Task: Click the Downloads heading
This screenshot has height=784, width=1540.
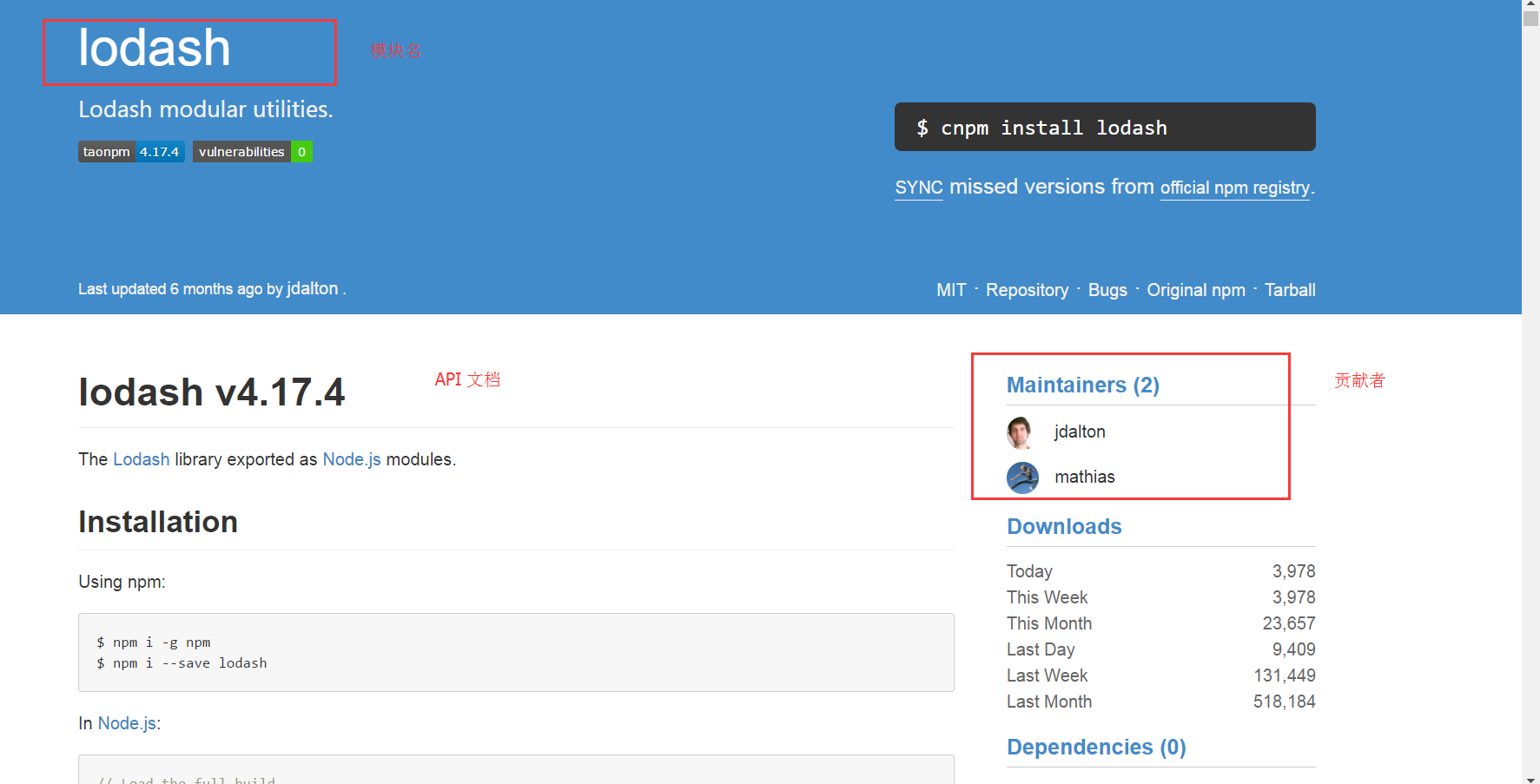Action: pyautogui.click(x=1064, y=526)
